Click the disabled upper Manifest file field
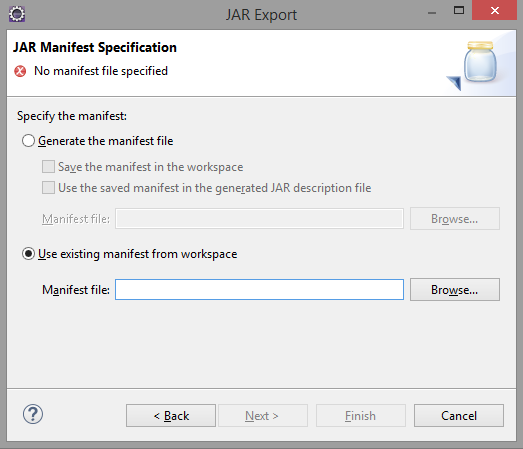This screenshot has height=449, width=523. (x=259, y=218)
